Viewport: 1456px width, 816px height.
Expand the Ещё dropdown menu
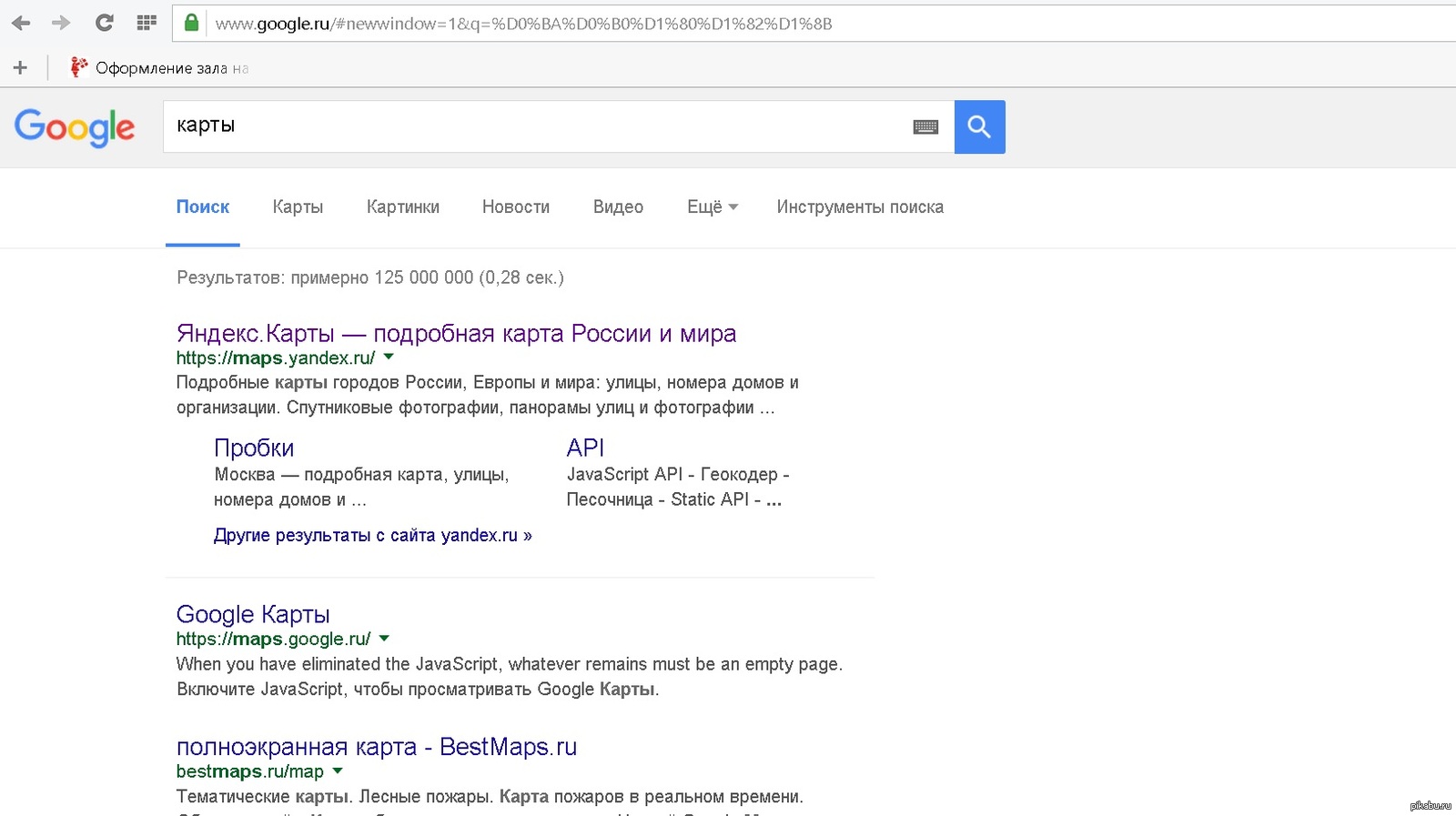(x=712, y=207)
